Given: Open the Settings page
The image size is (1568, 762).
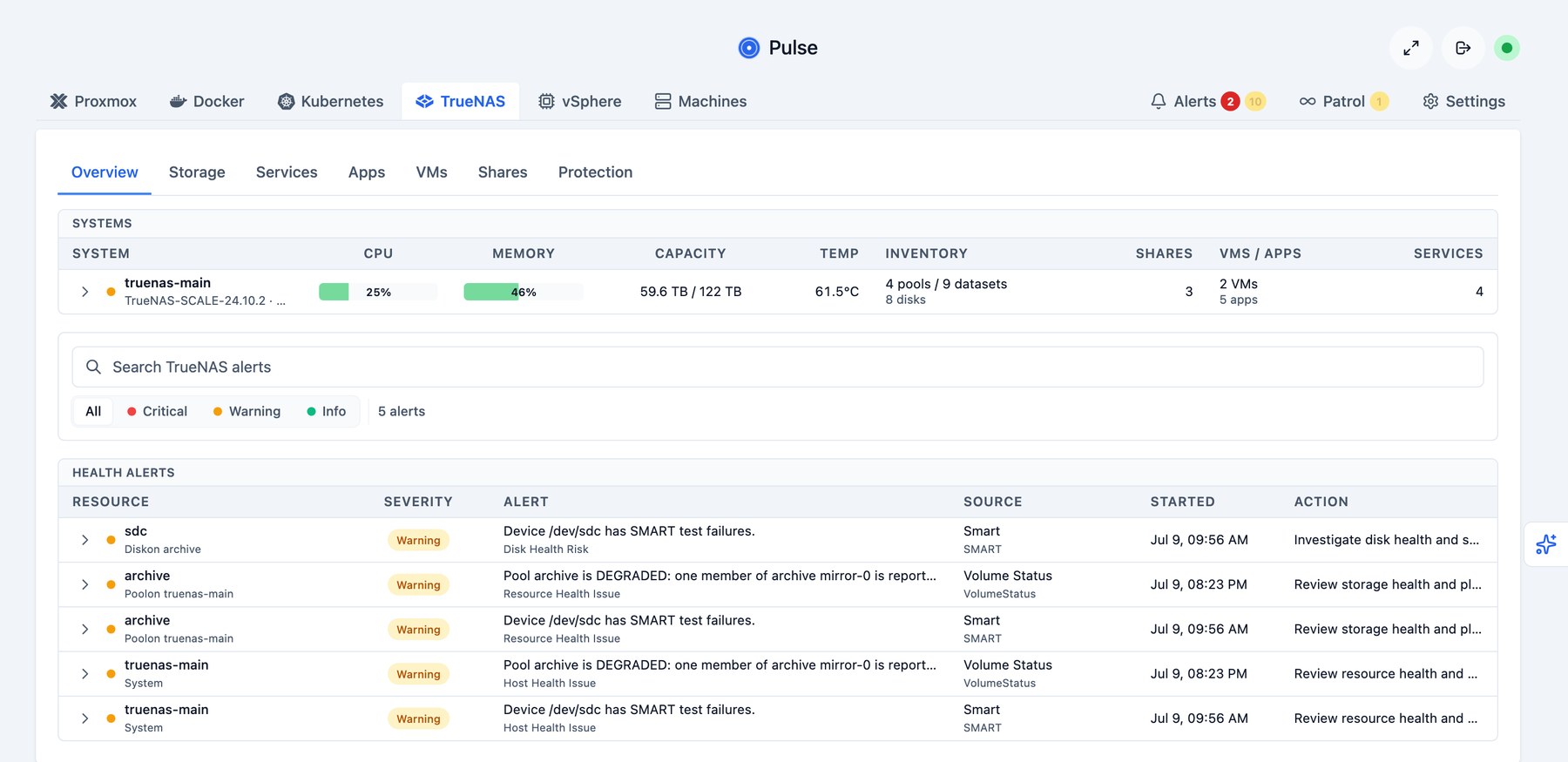Looking at the screenshot, I should 1463,101.
